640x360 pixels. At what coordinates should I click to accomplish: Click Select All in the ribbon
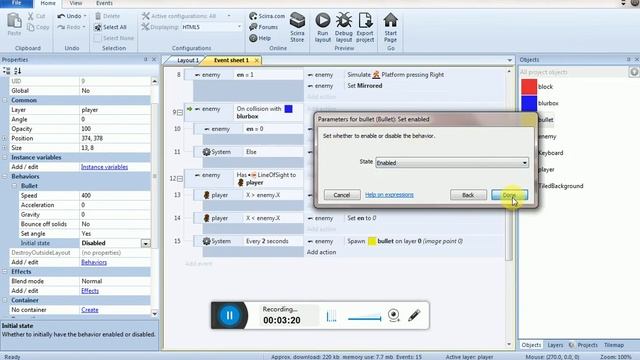coord(110,27)
